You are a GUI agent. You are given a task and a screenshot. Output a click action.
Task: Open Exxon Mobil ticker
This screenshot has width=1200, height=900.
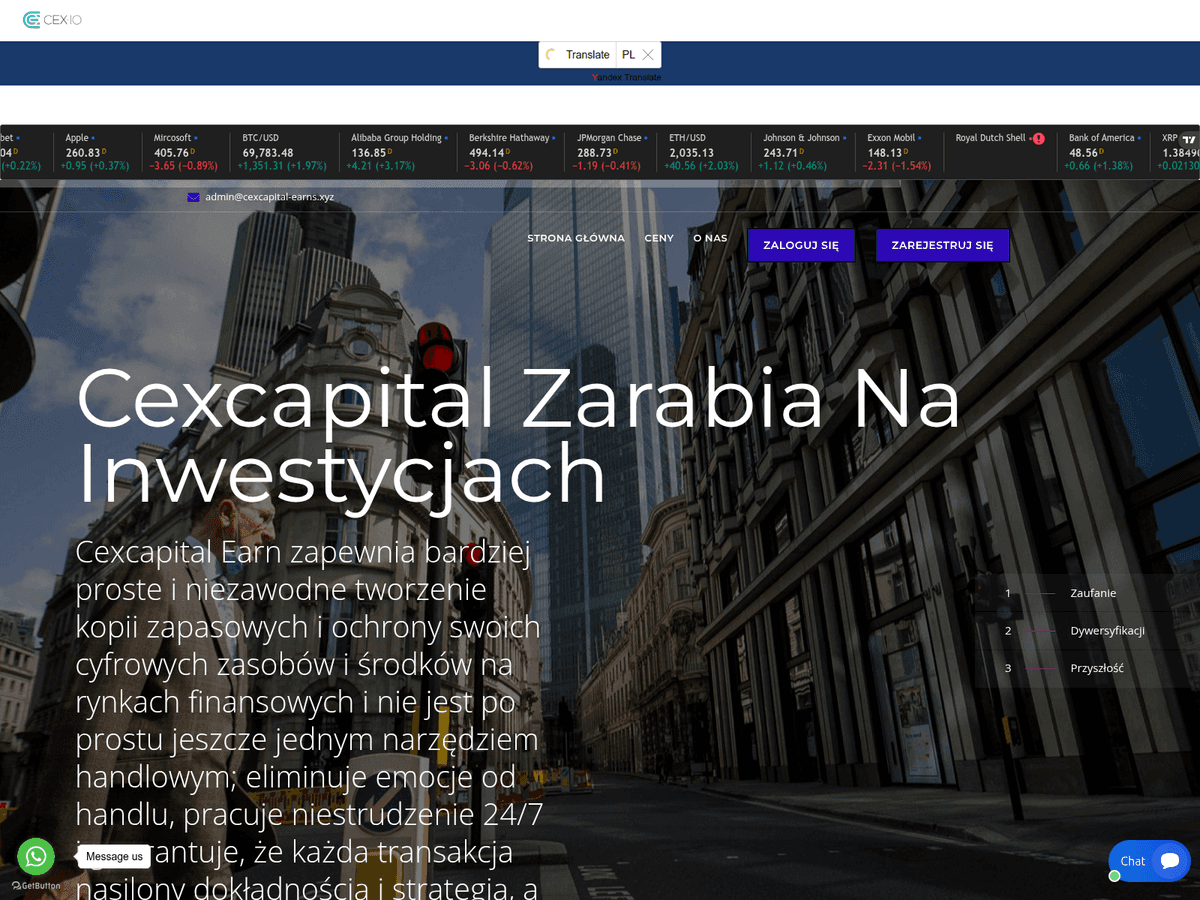(x=899, y=152)
